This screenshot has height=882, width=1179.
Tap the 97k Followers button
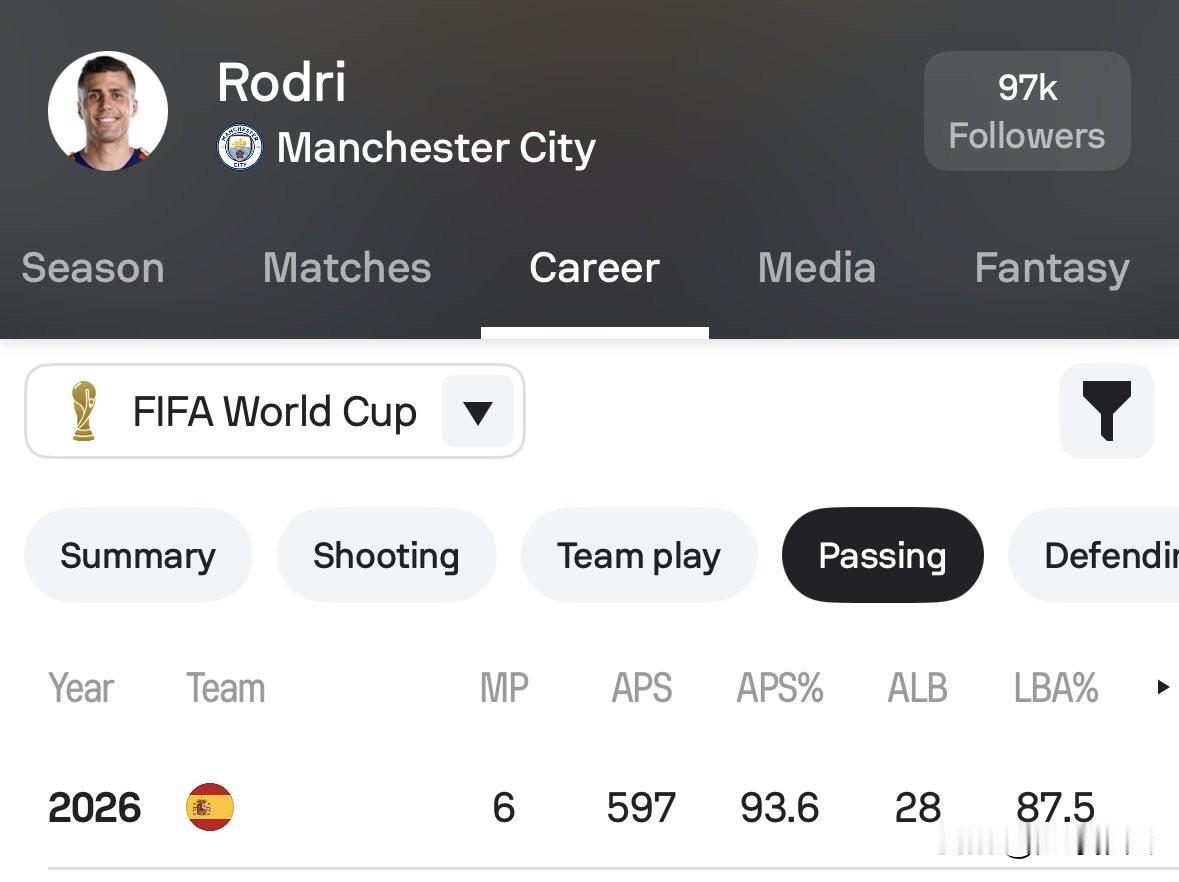pyautogui.click(x=1027, y=111)
